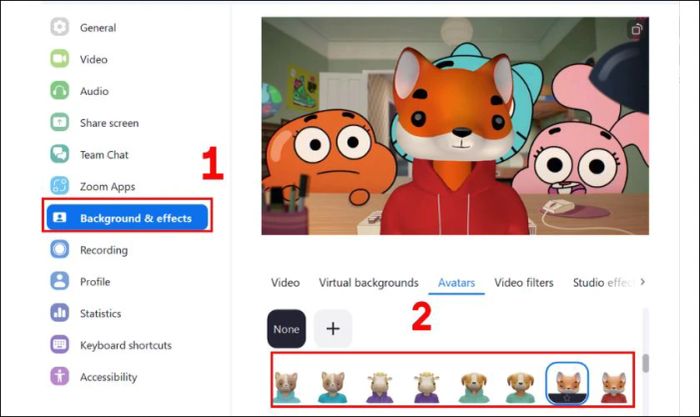Screen dimensions: 700x417
Task: Select the first dog avatar in green hoodie
Action: [474, 387]
